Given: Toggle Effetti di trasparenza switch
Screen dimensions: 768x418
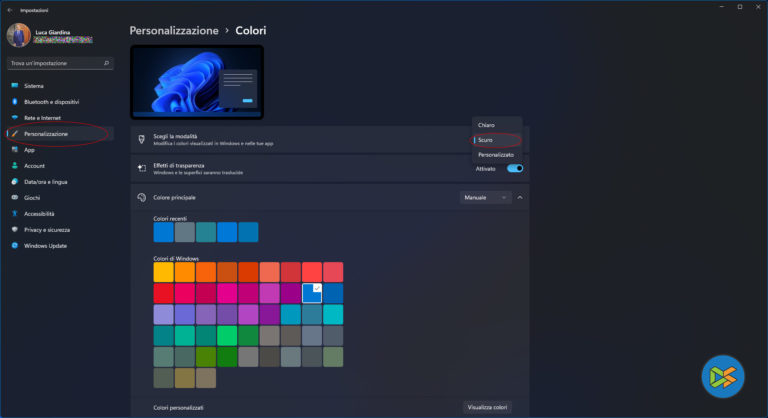Looking at the screenshot, I should point(515,169).
